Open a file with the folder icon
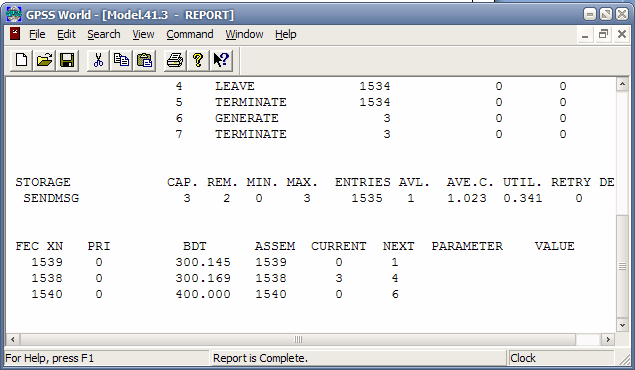 (44, 60)
